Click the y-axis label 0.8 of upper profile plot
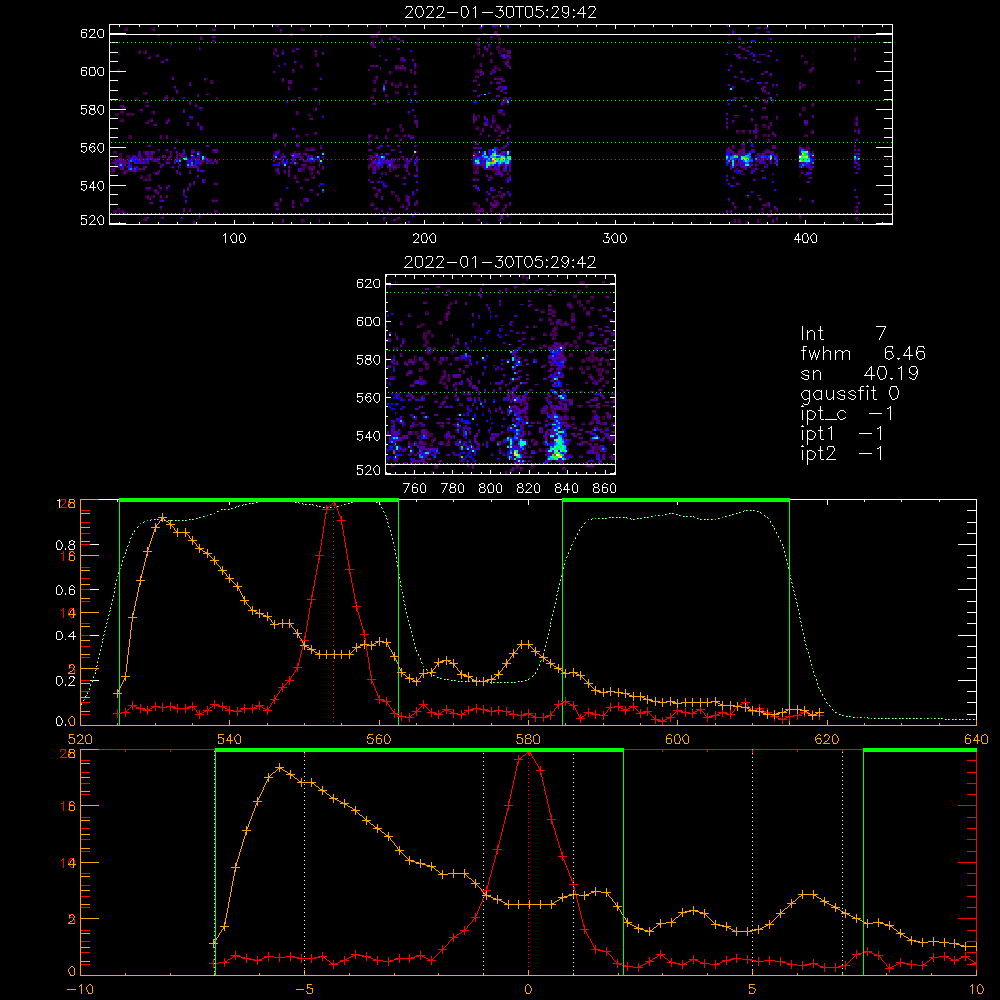 coord(65,545)
